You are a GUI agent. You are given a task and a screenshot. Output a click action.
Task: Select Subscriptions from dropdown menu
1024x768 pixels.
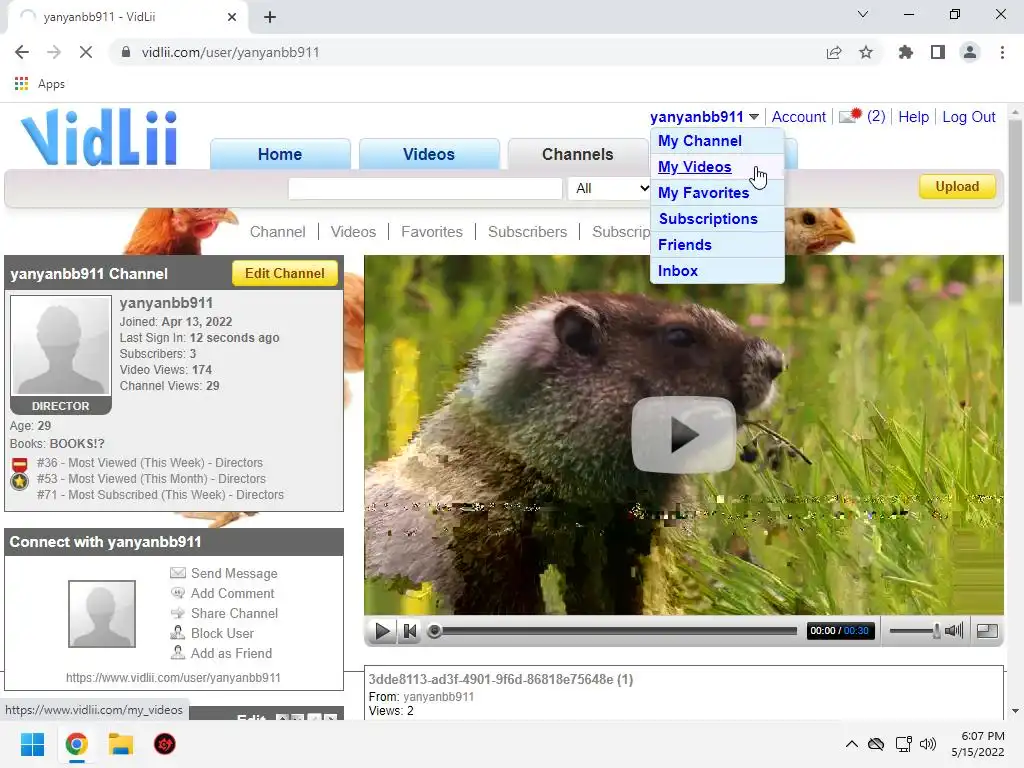click(x=708, y=219)
